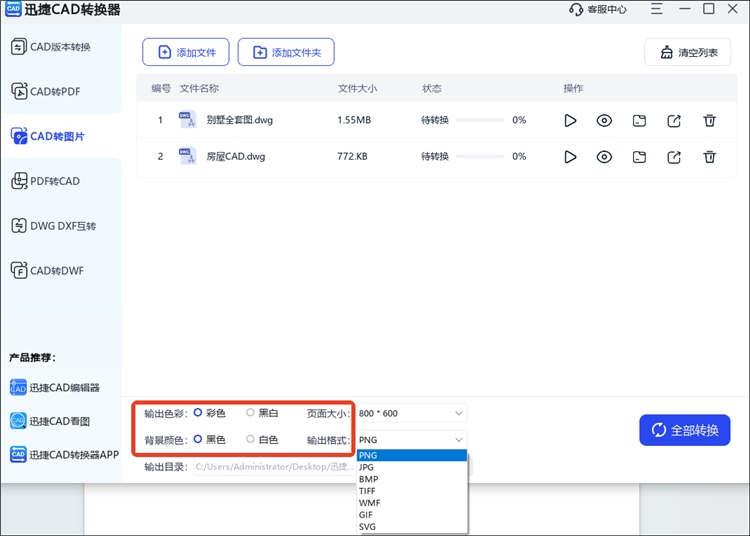Screen dimensions: 750x536
Task: Select 白色 background color radio
Action: (x=250, y=439)
